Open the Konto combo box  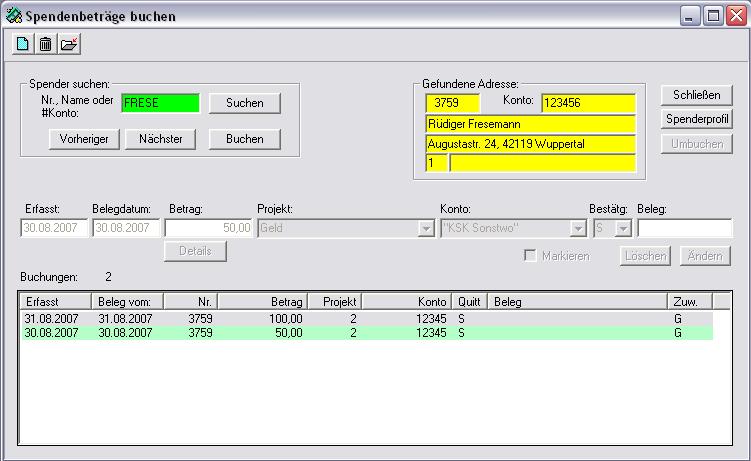click(x=578, y=228)
